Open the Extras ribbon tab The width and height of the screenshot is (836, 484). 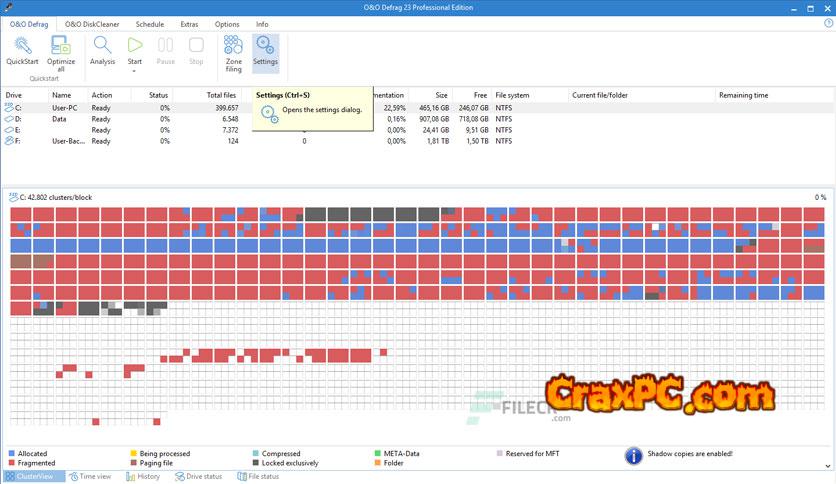coord(189,24)
